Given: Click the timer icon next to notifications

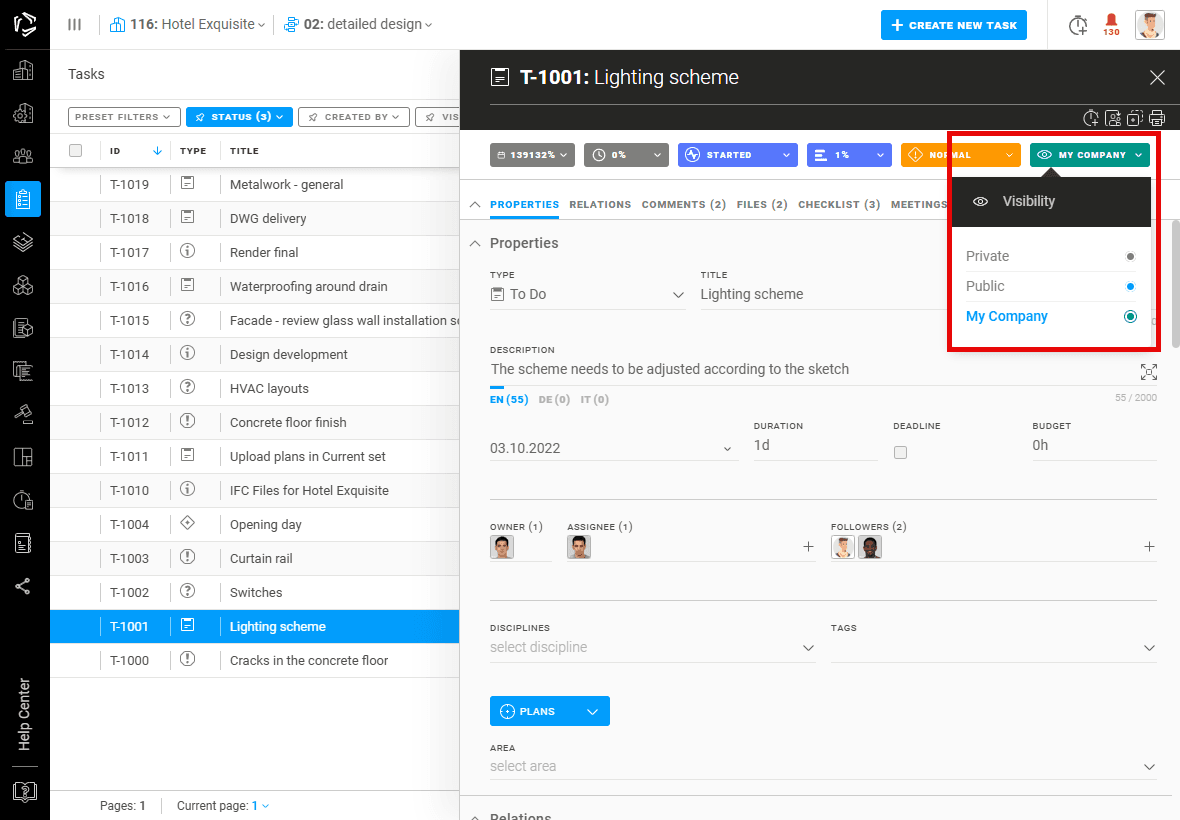Looking at the screenshot, I should 1078,25.
